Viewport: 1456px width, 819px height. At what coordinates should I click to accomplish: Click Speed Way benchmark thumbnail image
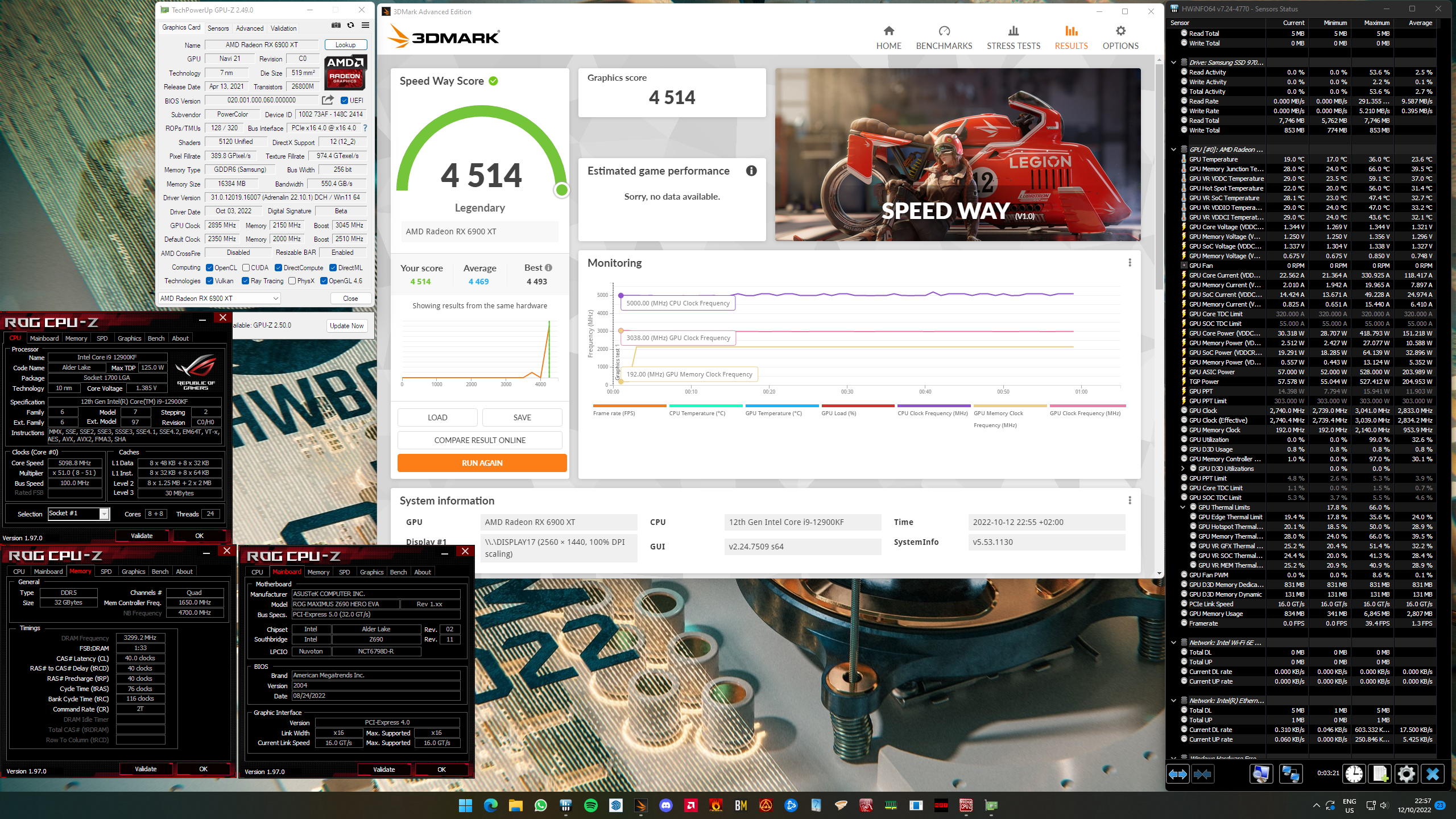[x=958, y=155]
